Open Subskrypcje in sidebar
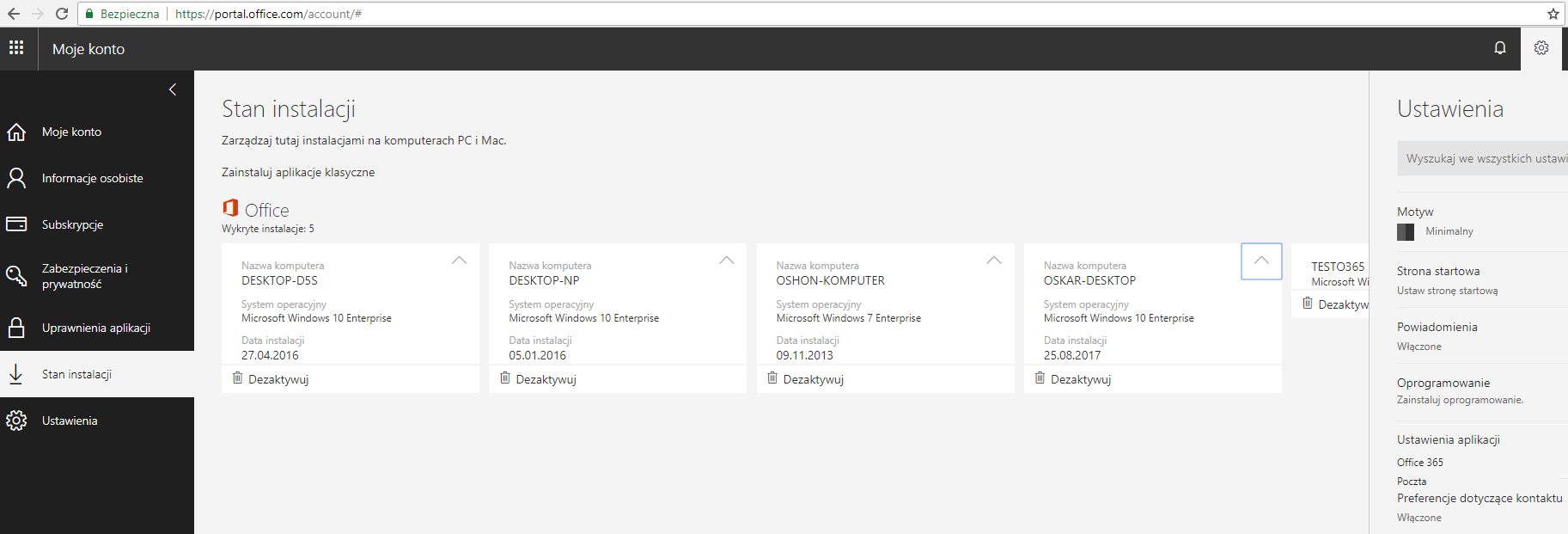Screen dimensions: 1568x534 (x=97, y=224)
